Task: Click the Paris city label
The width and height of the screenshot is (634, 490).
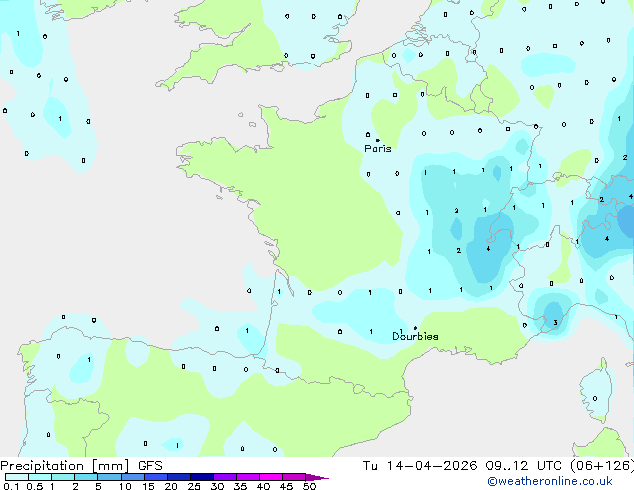Action: point(378,149)
